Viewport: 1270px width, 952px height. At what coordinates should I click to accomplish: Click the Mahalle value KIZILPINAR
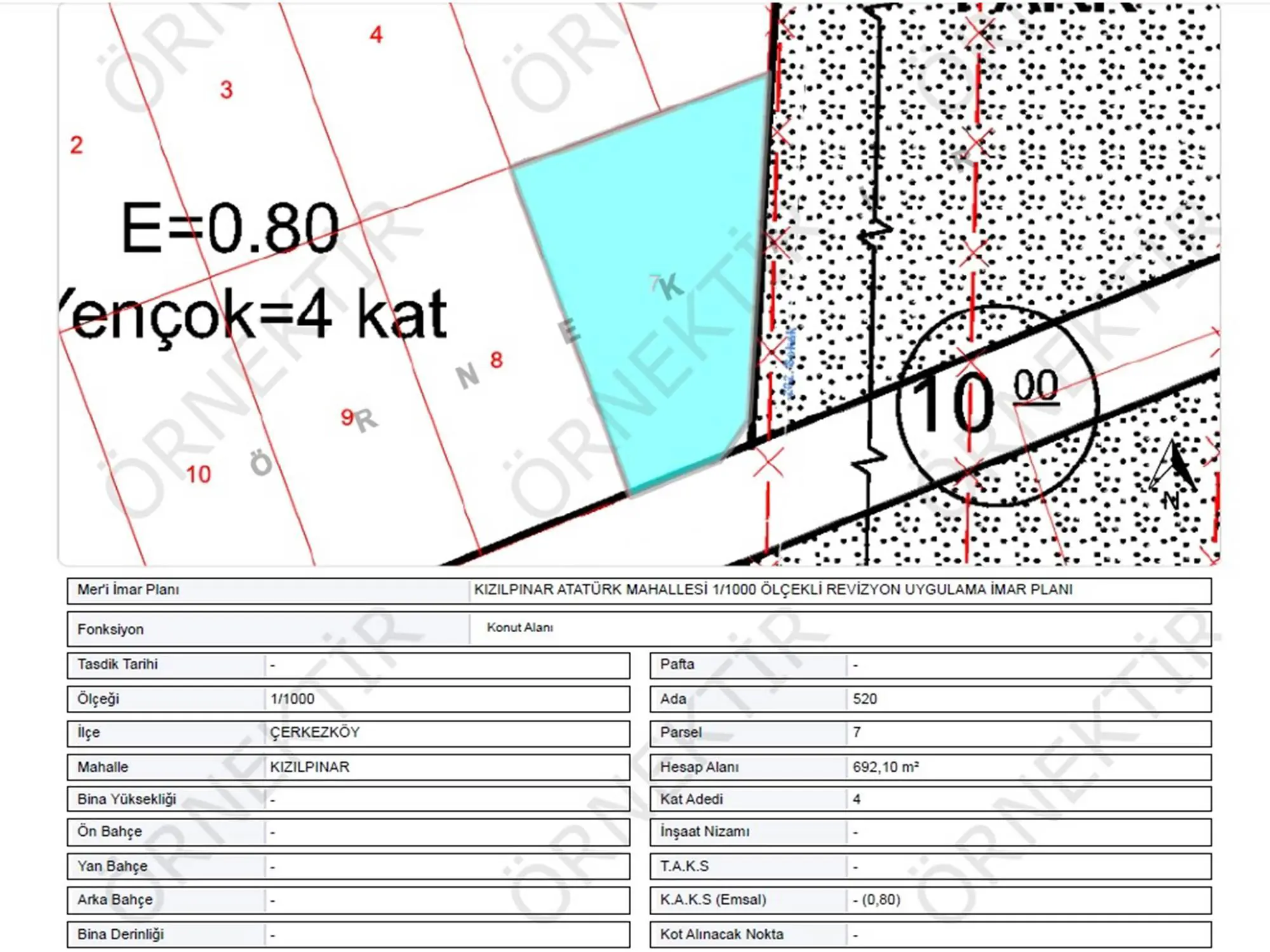tap(309, 767)
